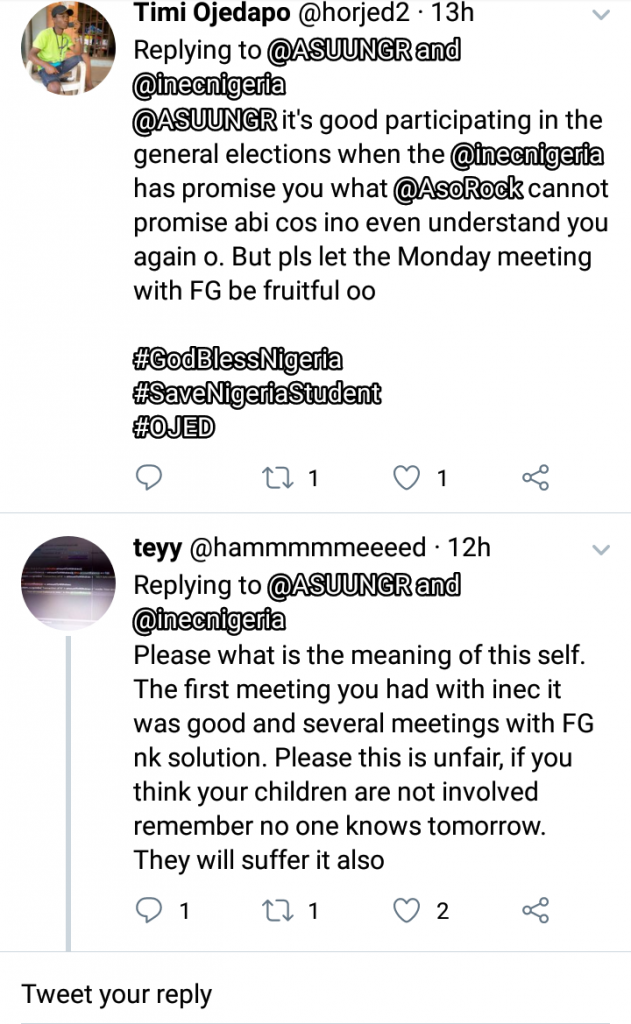Screen dimensions: 631x1024
Task: Open the #GodBlessNigeria hashtag
Action: click(x=237, y=358)
